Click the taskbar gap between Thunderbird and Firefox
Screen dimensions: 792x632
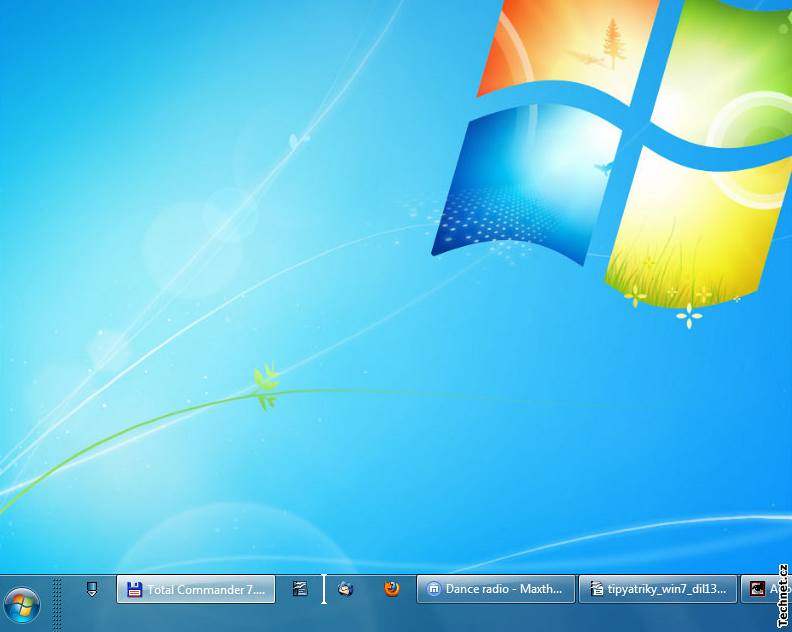point(369,589)
